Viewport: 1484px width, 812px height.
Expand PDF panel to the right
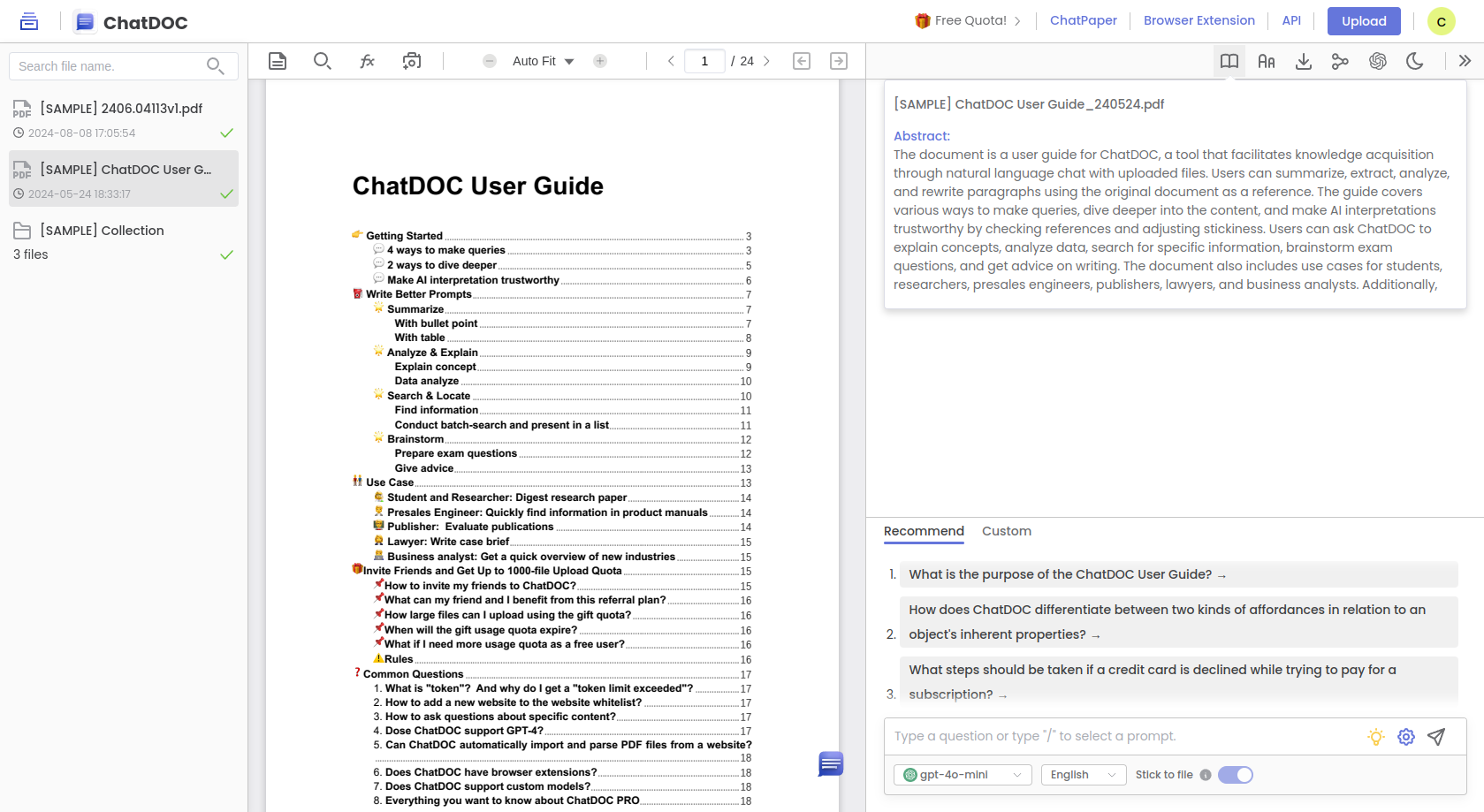coord(839,61)
